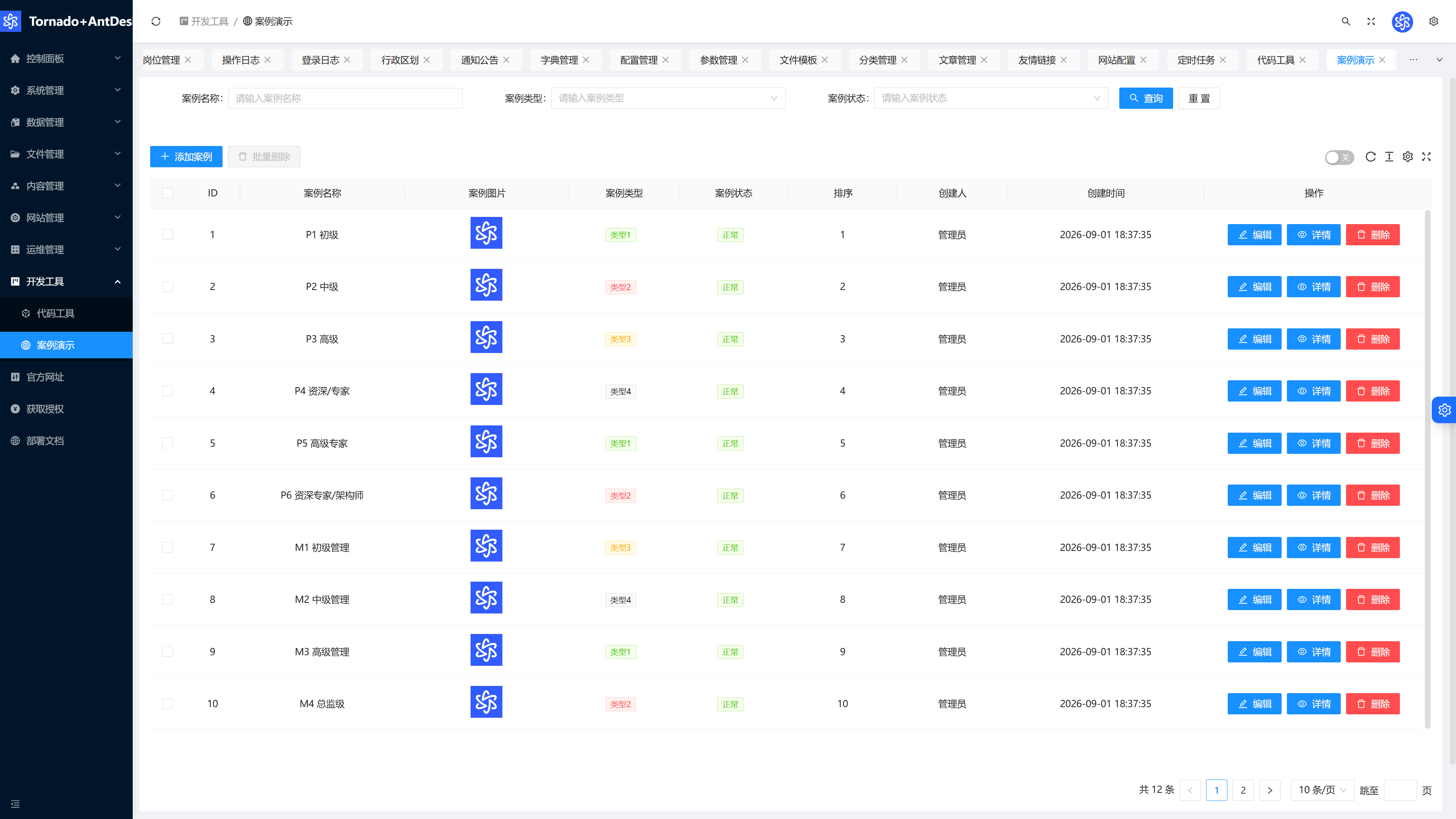Image resolution: width=1456 pixels, height=819 pixels.
Task: Open the search magnifier icon in header
Action: point(1346,22)
